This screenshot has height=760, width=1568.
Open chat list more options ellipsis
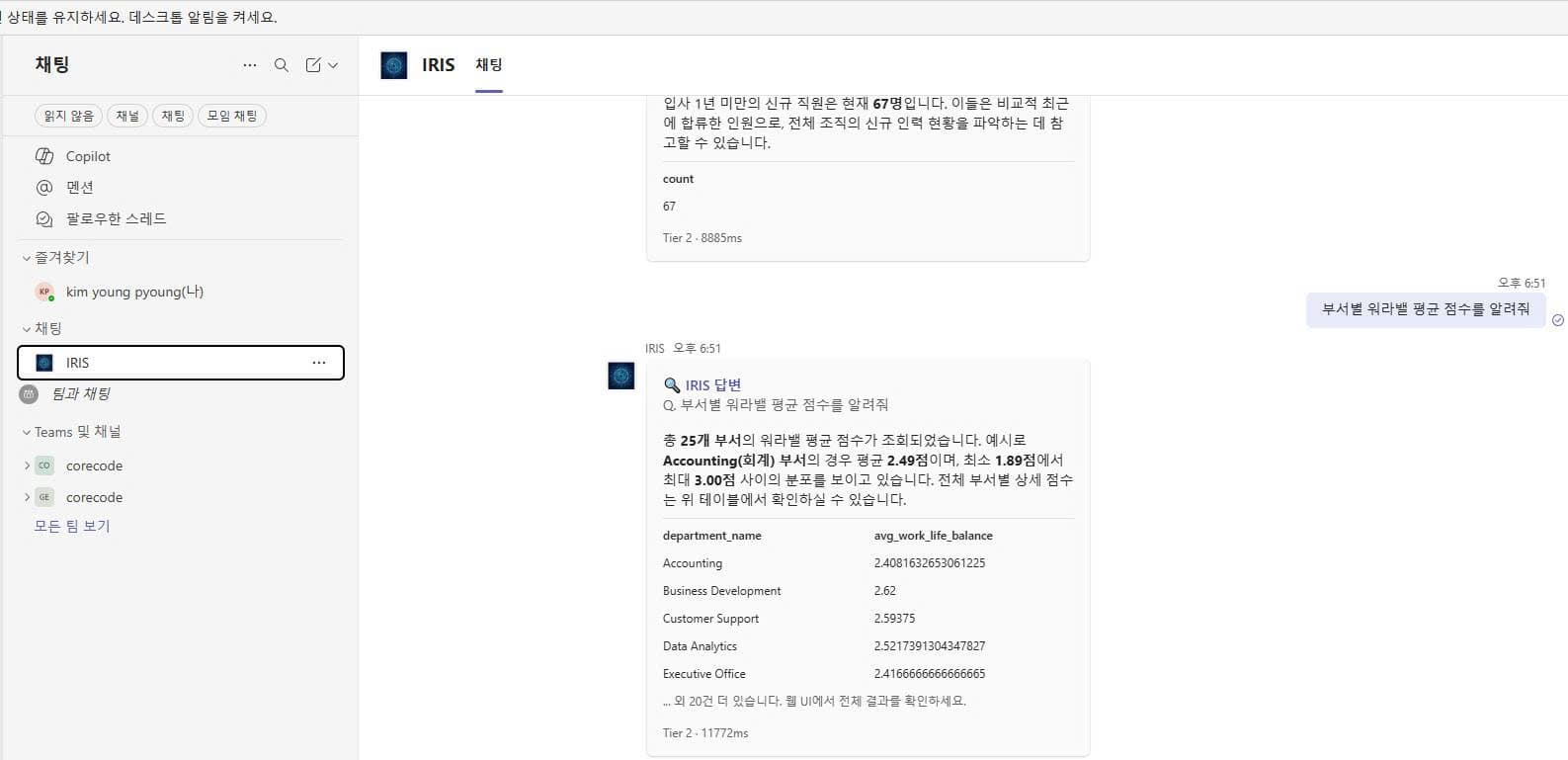(x=250, y=65)
